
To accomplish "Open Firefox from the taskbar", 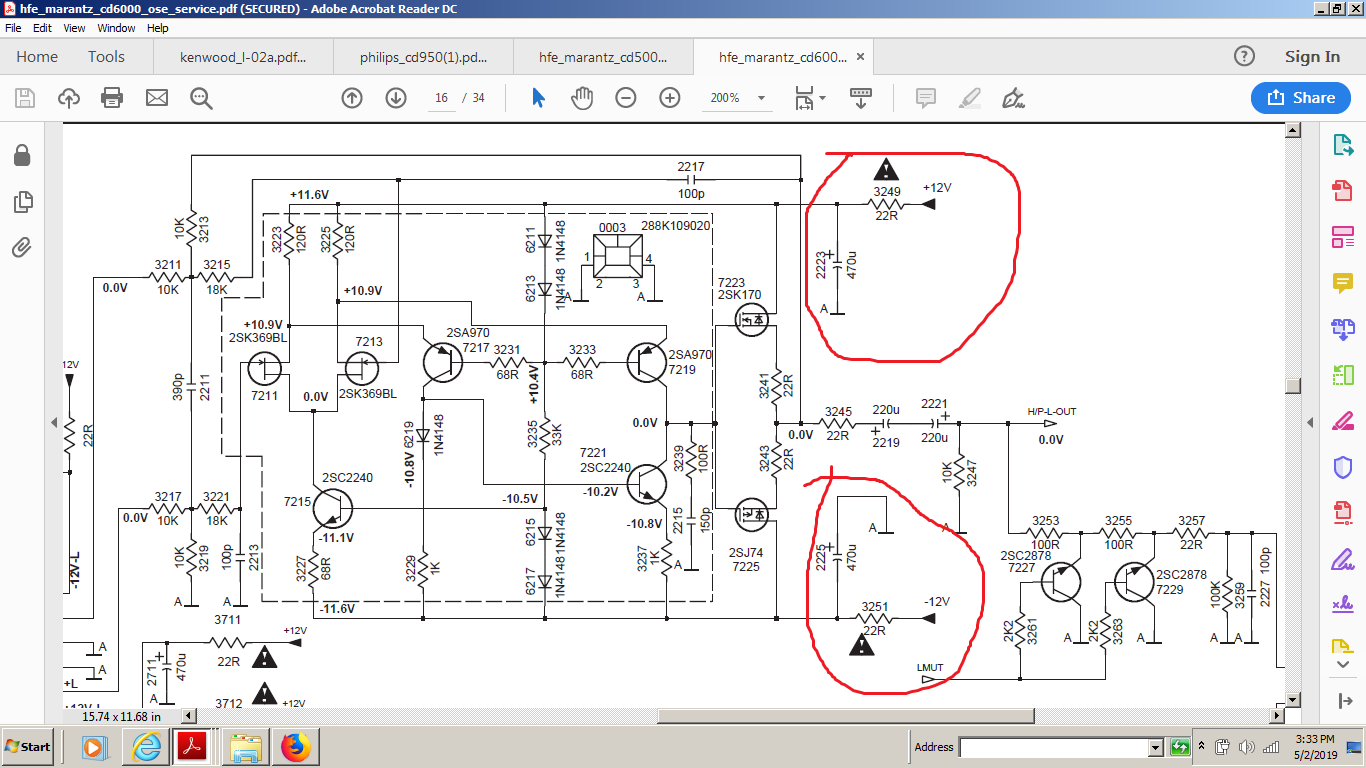I will click(x=295, y=747).
